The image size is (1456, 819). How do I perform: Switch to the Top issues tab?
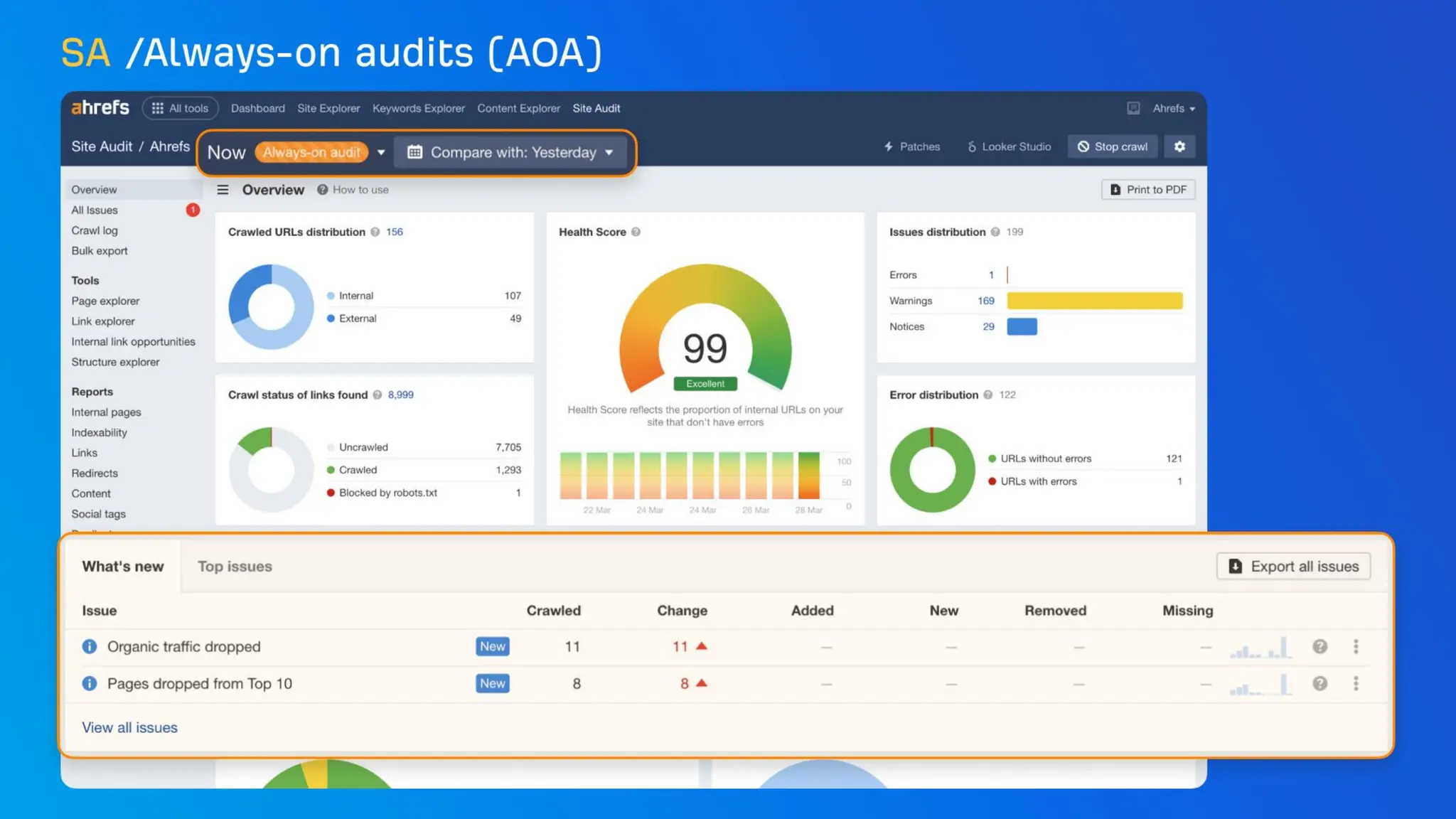pyautogui.click(x=235, y=567)
